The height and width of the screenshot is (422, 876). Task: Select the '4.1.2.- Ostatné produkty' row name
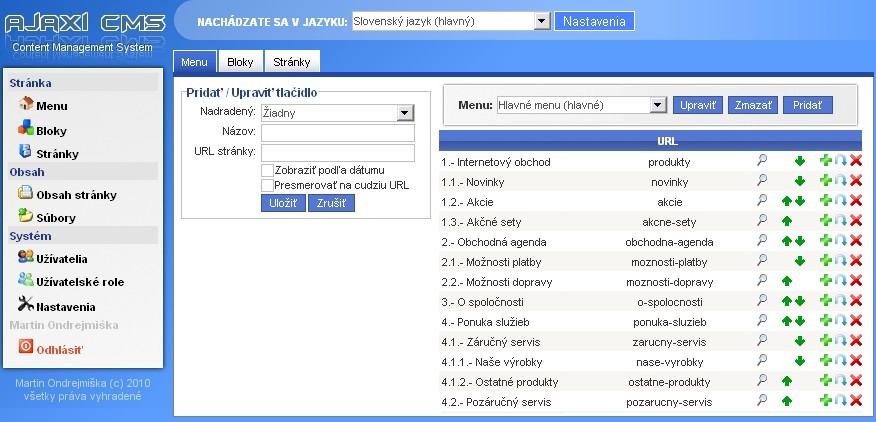[x=499, y=382]
